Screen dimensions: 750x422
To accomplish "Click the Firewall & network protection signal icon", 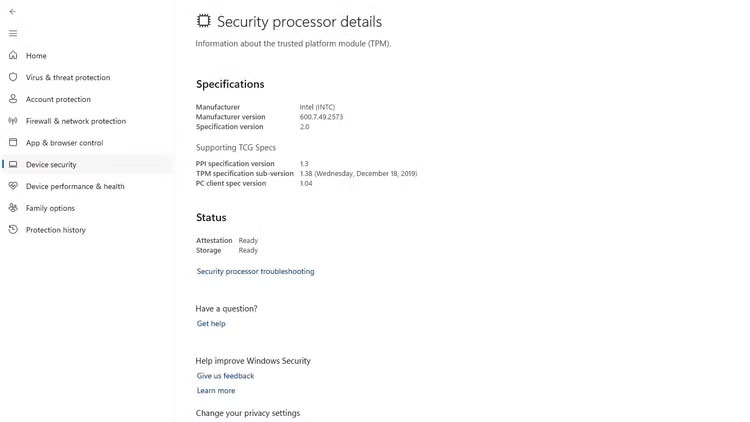I will point(13,121).
